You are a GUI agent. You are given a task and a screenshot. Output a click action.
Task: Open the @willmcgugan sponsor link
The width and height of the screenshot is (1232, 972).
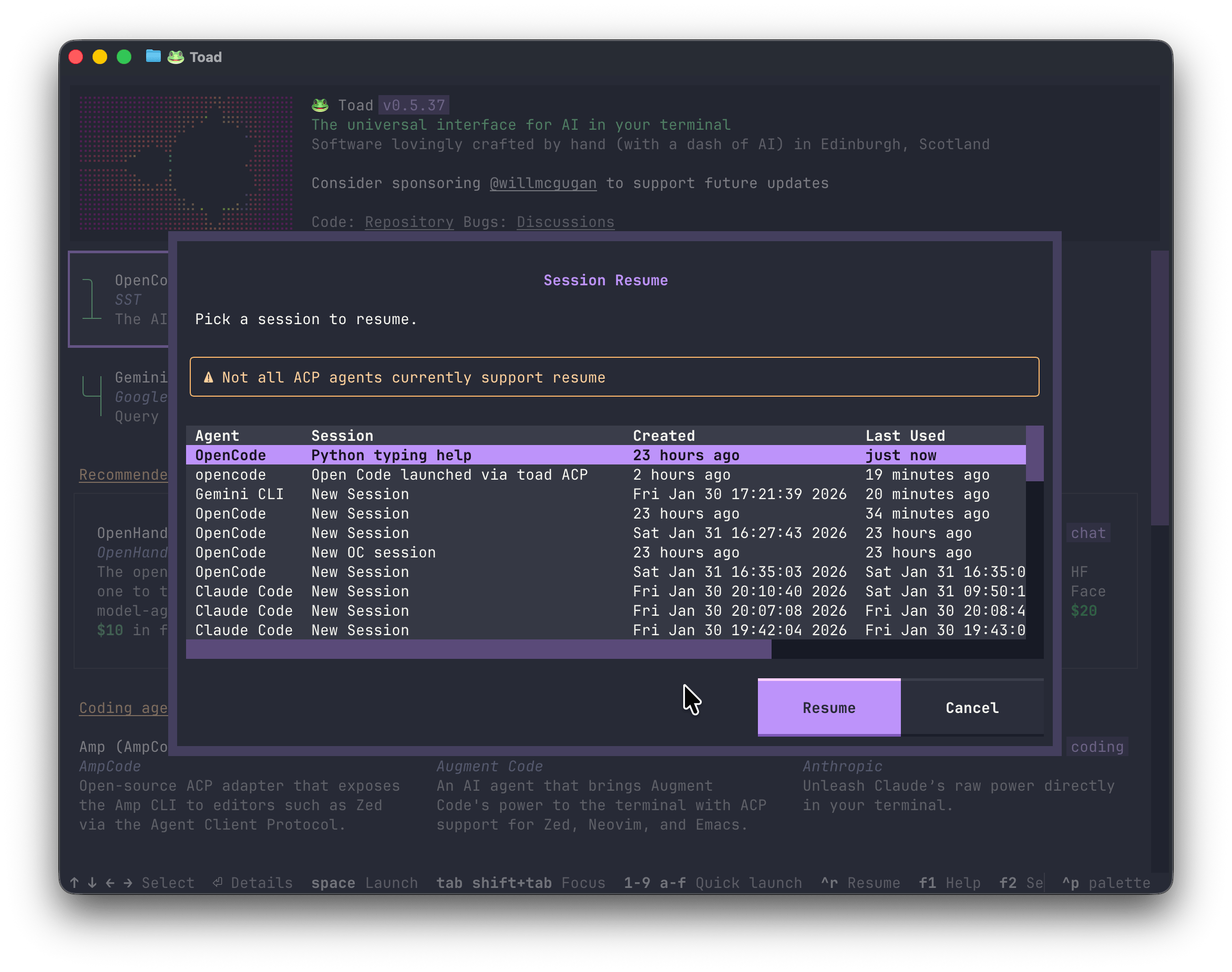click(x=542, y=183)
